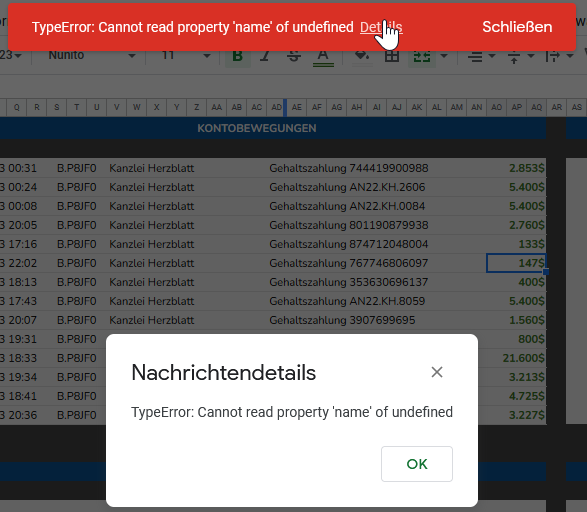Screen dimensions: 587x512
Task: Open horizontal alignment options
Action: [x=481, y=57]
